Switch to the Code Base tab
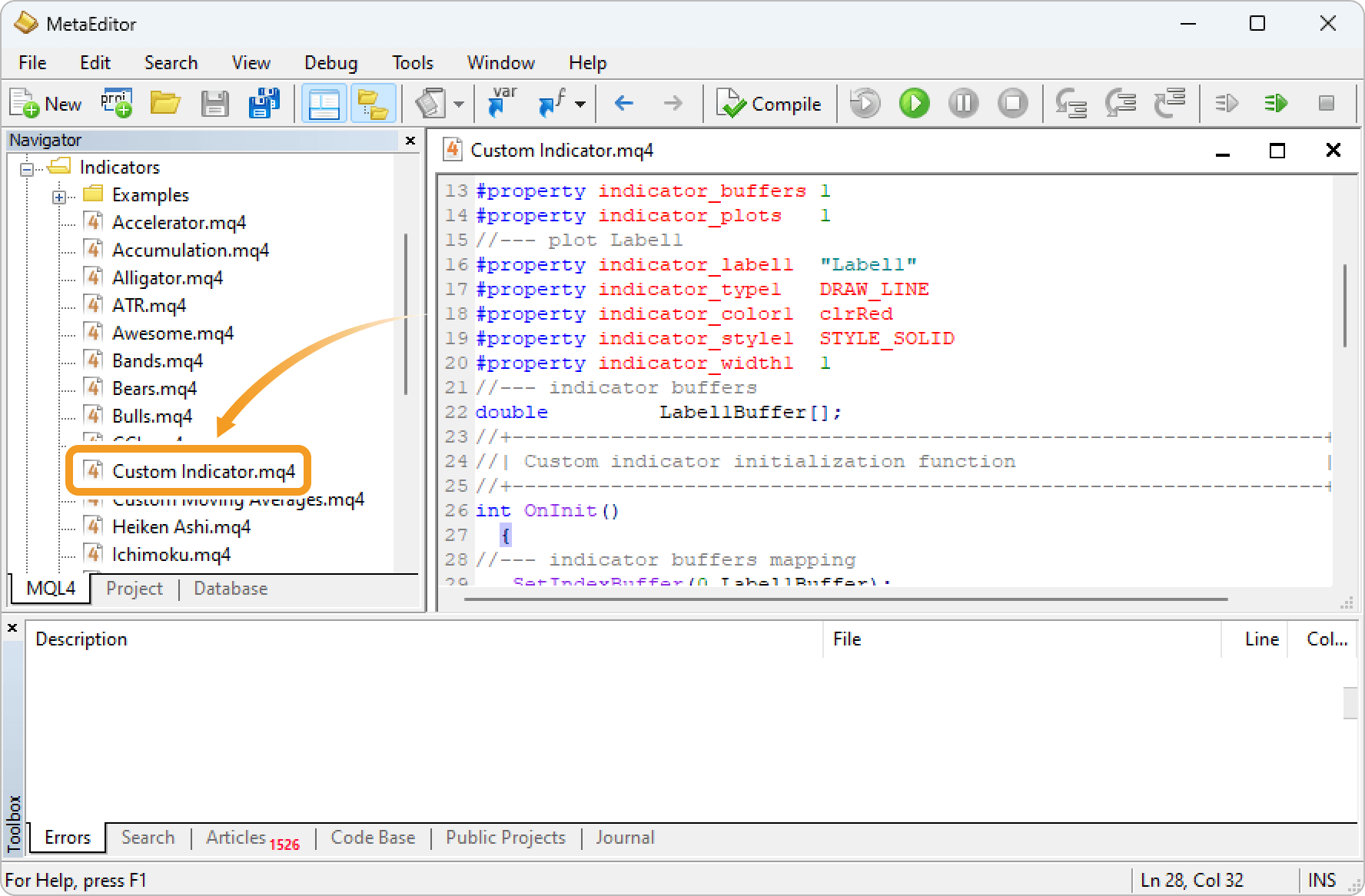Image resolution: width=1365 pixels, height=896 pixels. (x=373, y=838)
